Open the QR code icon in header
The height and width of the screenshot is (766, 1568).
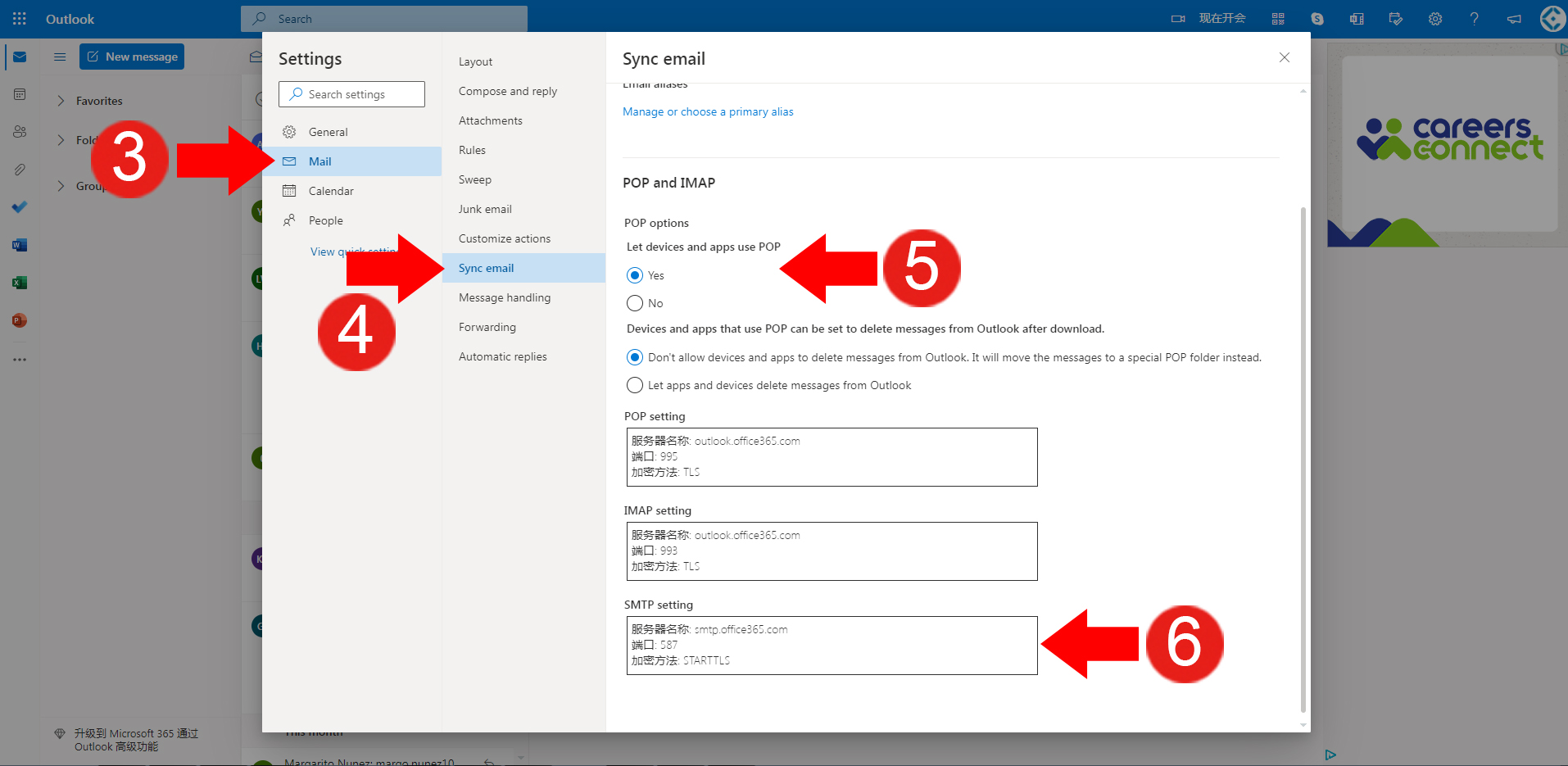point(1278,18)
